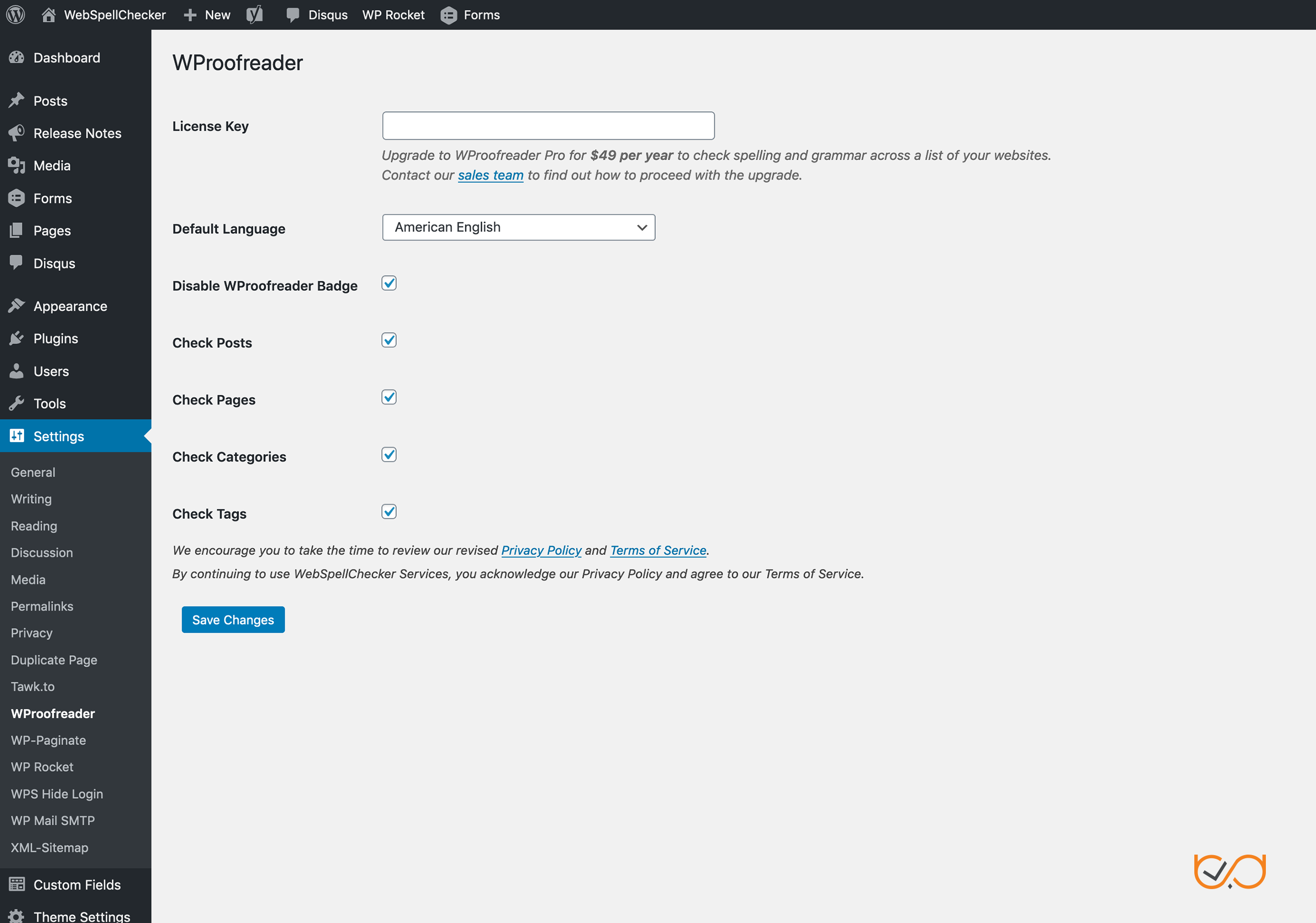1316x923 pixels.
Task: Click the orange WProofreader badge icon
Action: tap(1229, 871)
